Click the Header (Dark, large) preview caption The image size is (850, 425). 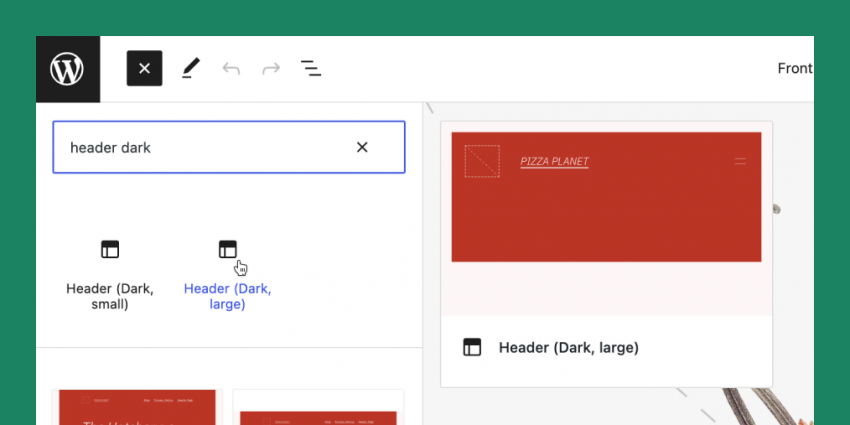tap(568, 347)
